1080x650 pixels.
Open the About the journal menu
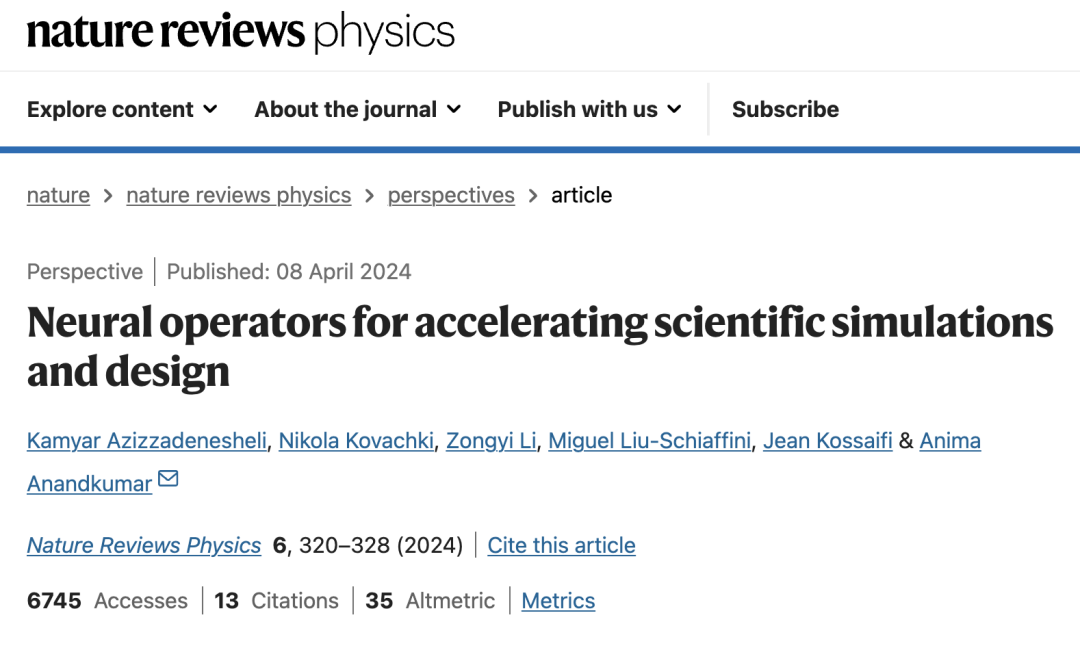pyautogui.click(x=357, y=109)
